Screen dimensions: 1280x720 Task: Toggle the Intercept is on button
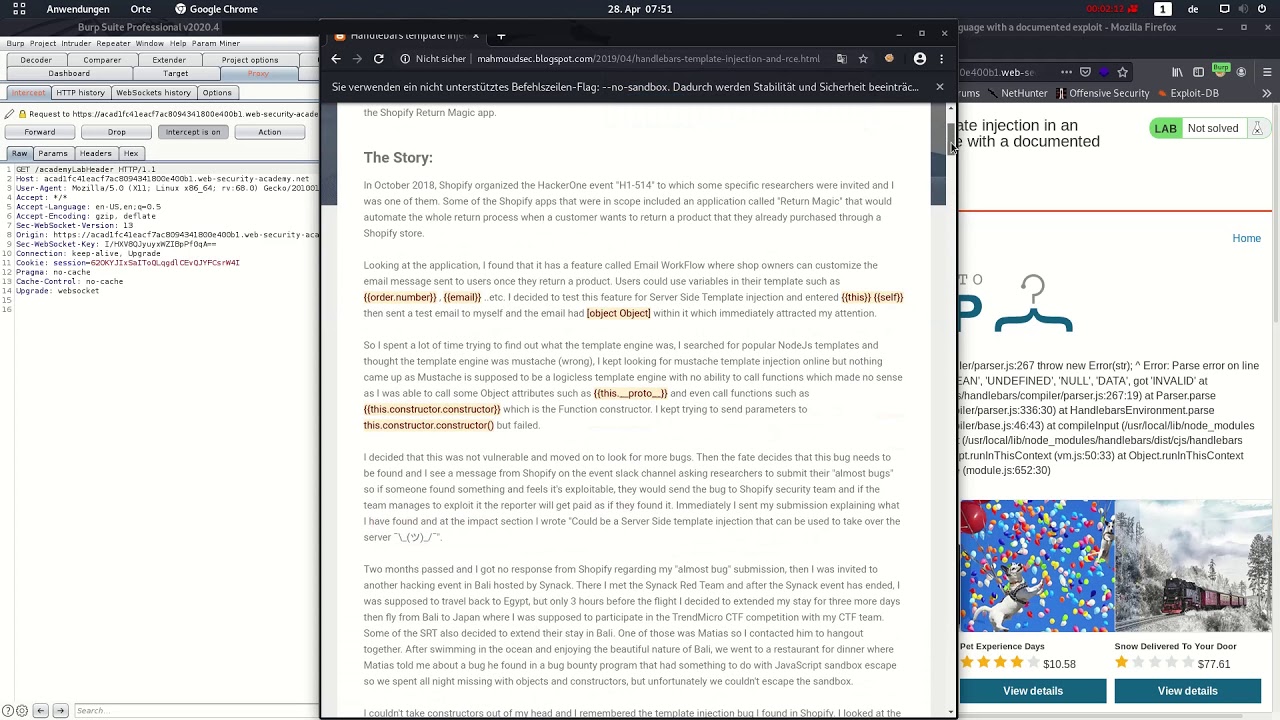[x=193, y=132]
